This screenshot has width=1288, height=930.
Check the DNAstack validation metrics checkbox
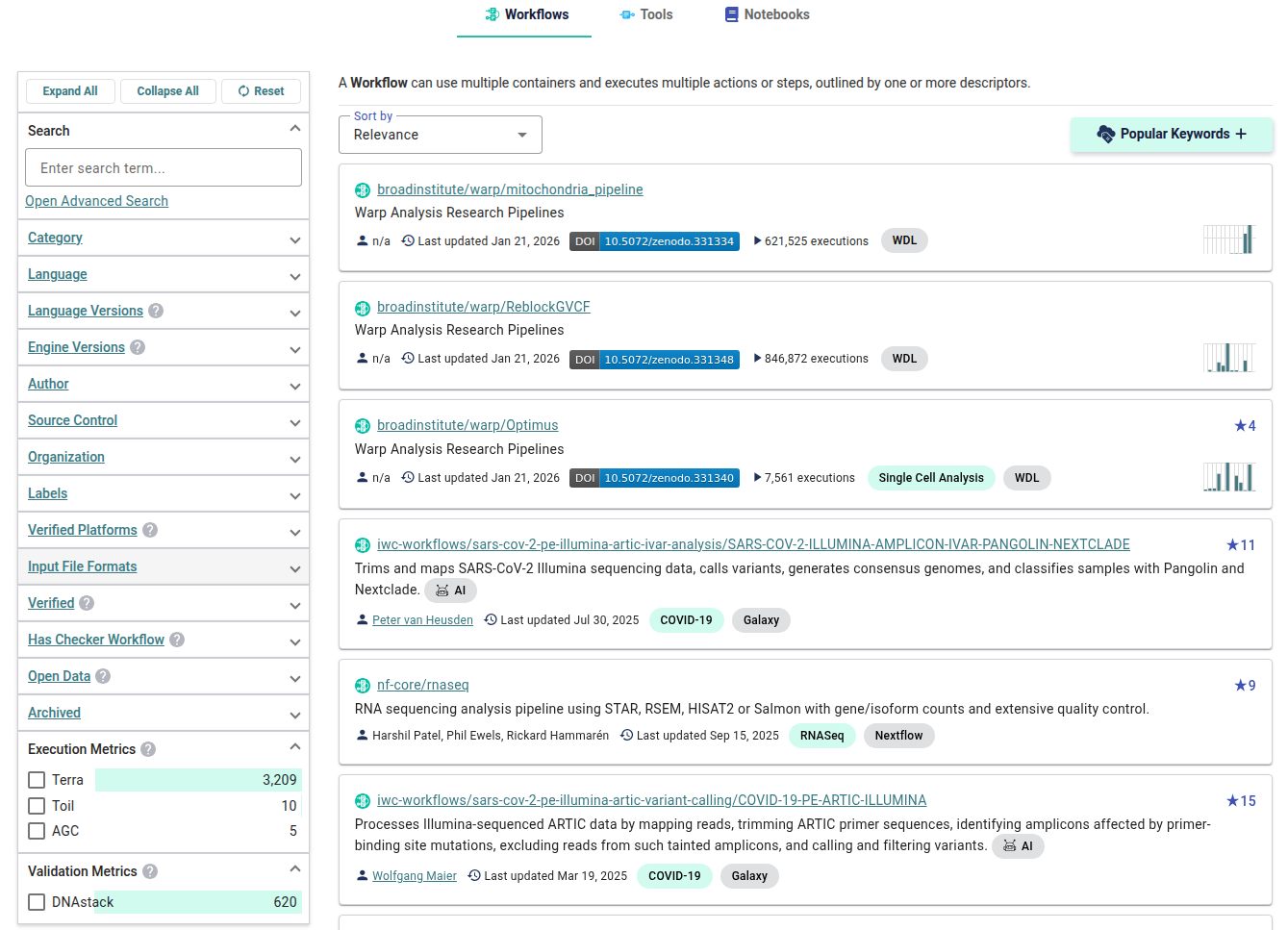tap(37, 902)
